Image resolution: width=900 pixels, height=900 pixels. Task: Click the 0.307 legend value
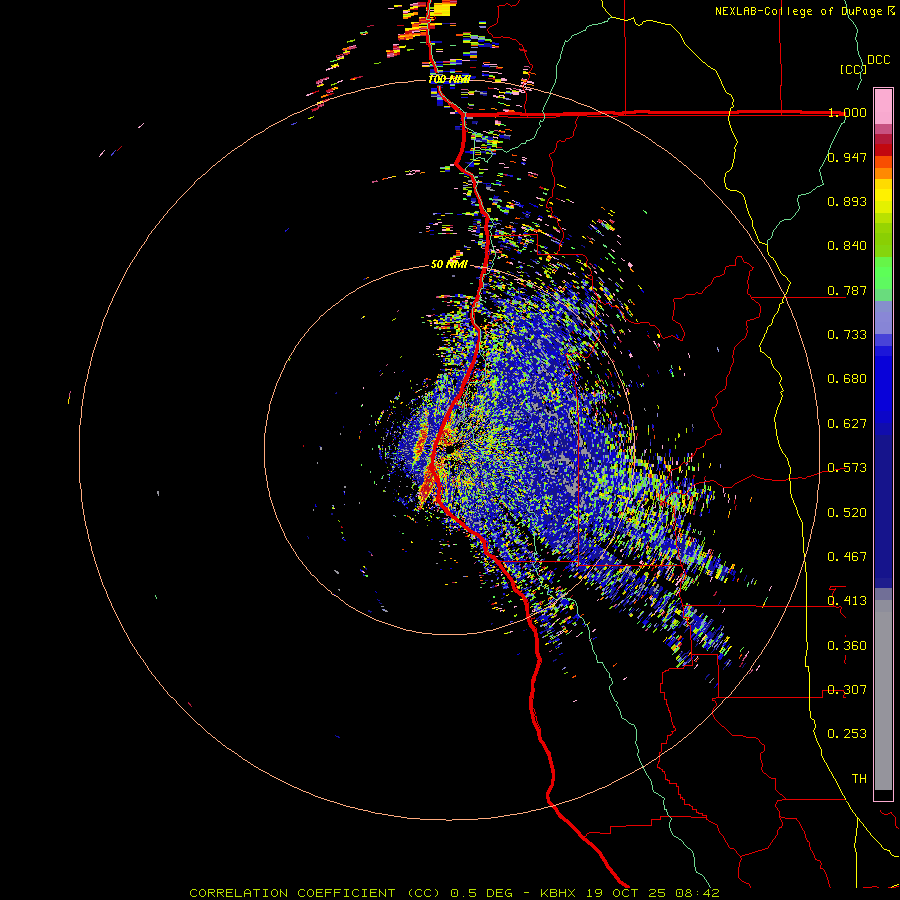coord(847,690)
